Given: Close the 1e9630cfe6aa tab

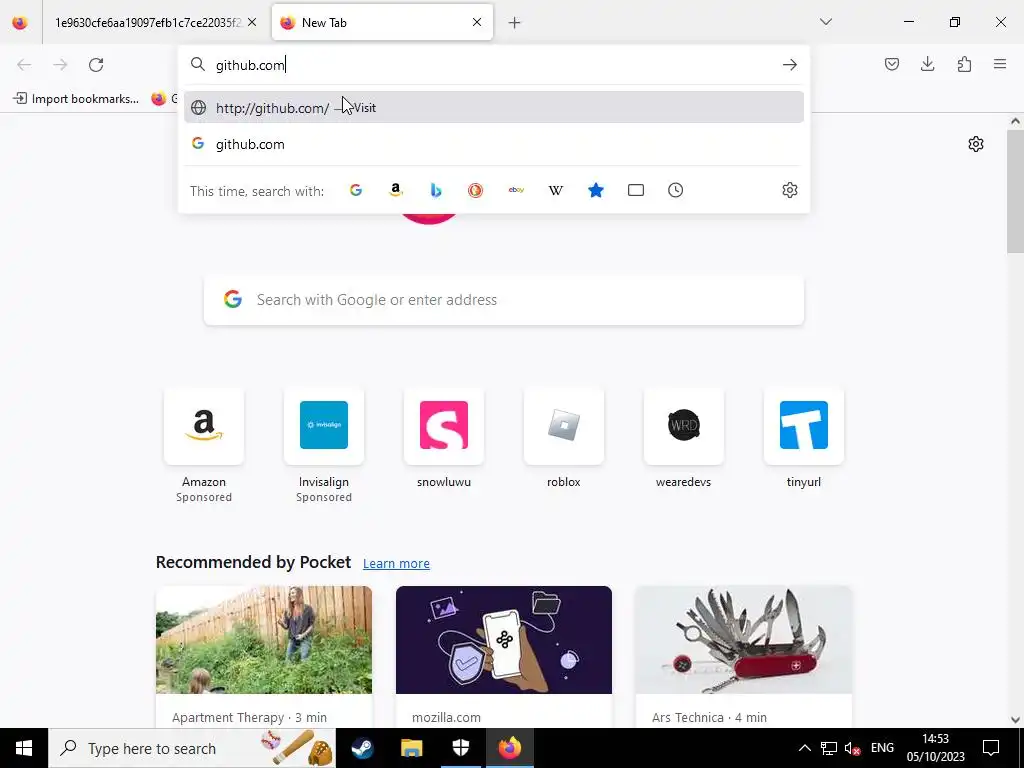Looking at the screenshot, I should pyautogui.click(x=252, y=22).
